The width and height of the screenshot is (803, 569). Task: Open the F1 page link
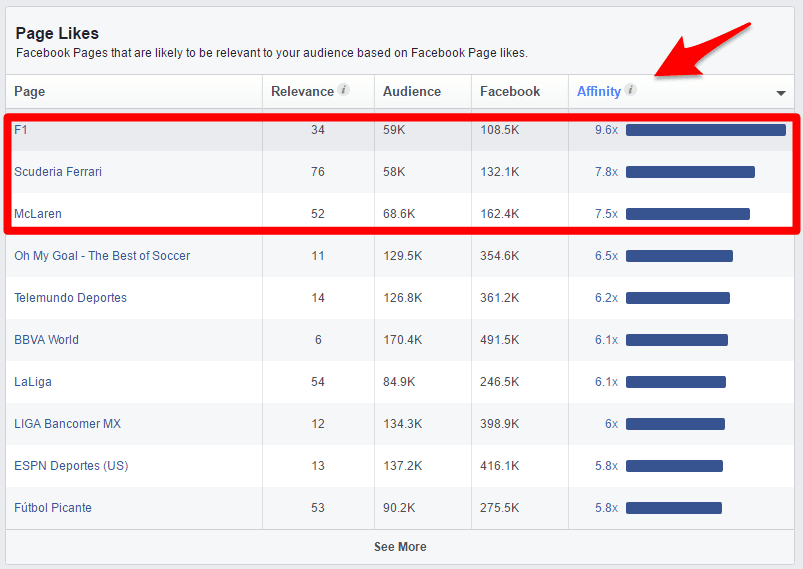pos(21,130)
